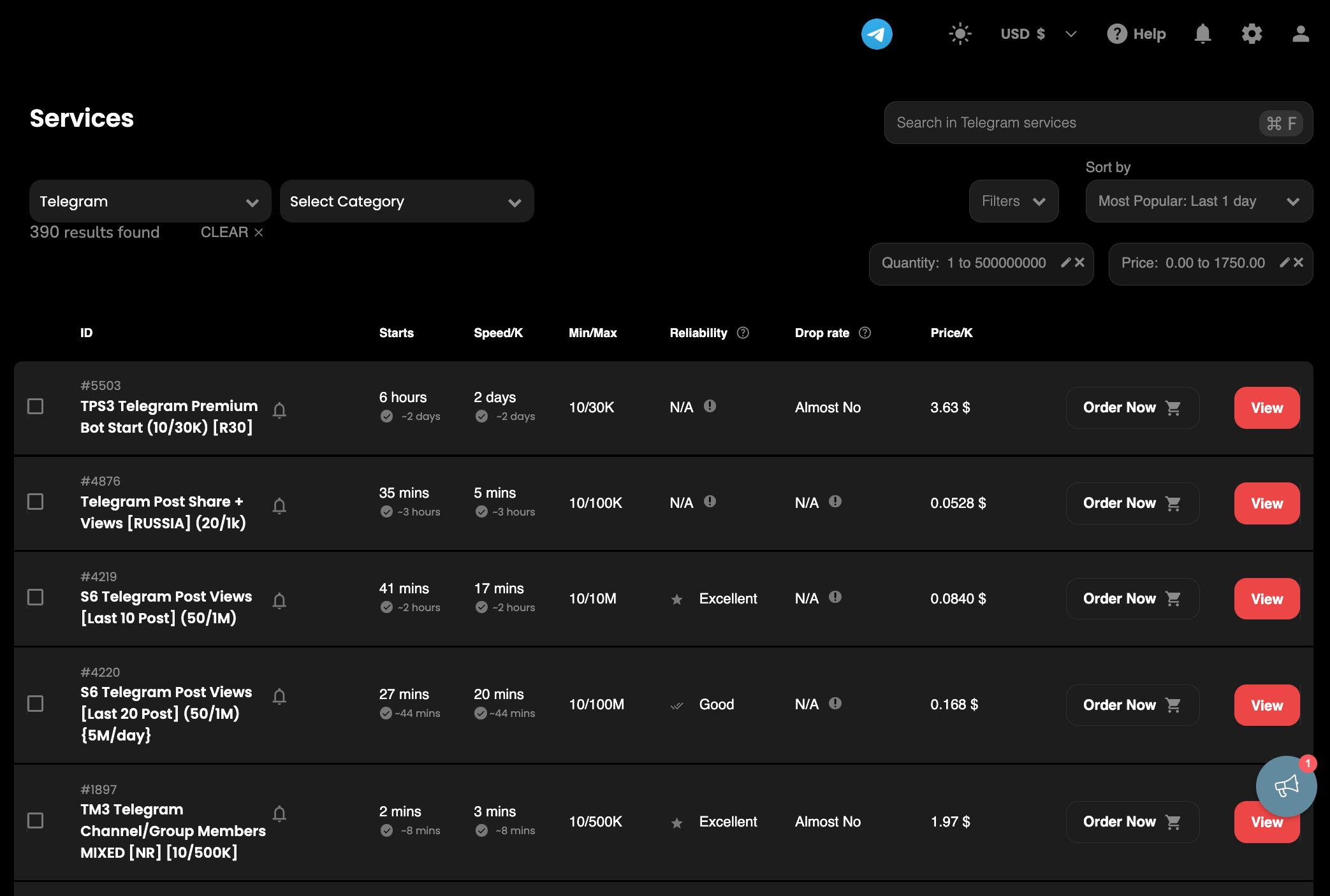View details of service #4220

[1267, 705]
